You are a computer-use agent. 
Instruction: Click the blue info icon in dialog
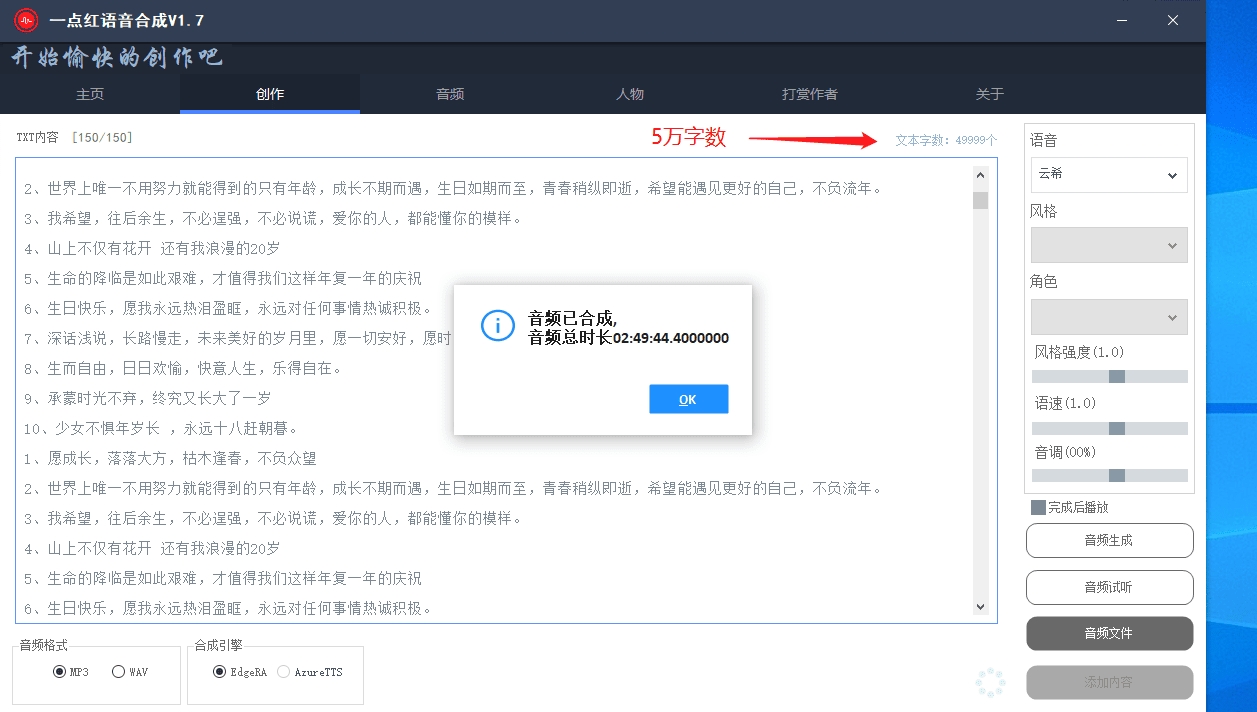[x=497, y=326]
